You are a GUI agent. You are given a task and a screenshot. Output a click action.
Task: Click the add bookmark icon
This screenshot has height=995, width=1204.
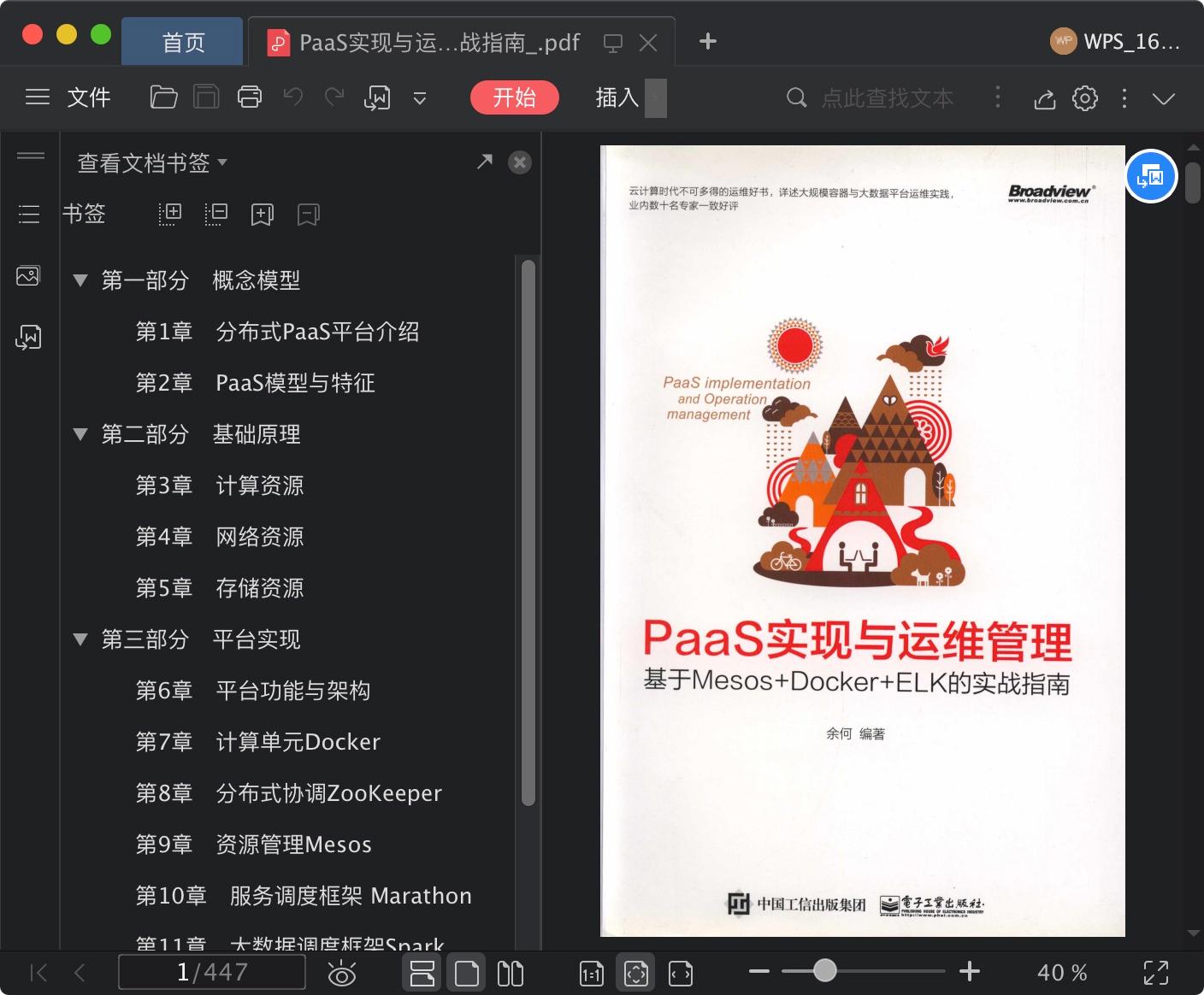click(x=263, y=215)
